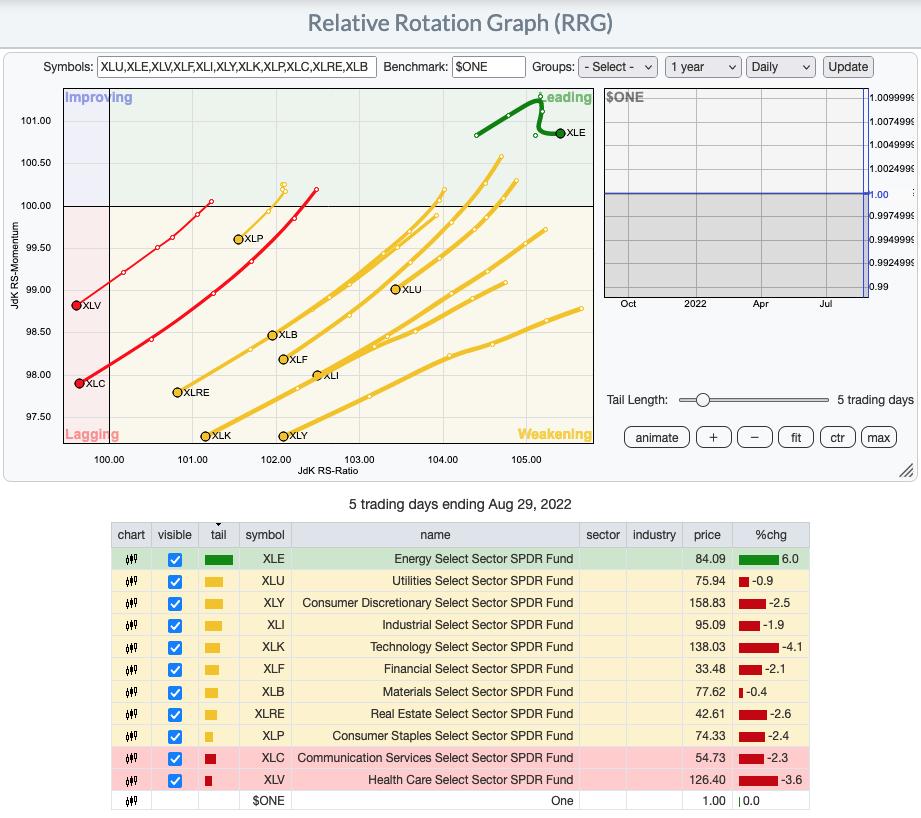Zoom in with the plus button
The image size is (921, 818).
pos(714,437)
